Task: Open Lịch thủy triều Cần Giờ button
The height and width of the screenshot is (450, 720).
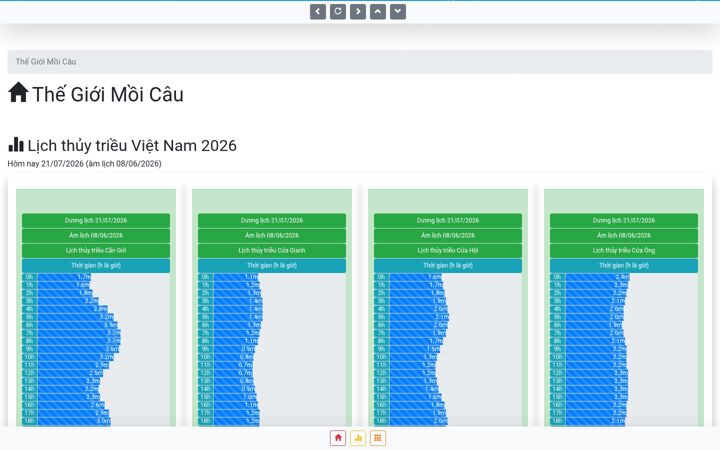Action: point(96,250)
